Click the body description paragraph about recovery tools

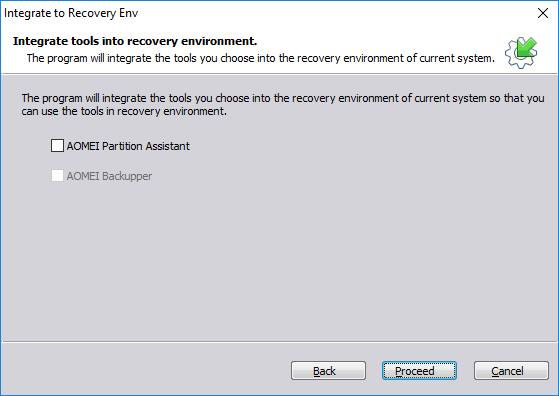(x=283, y=104)
